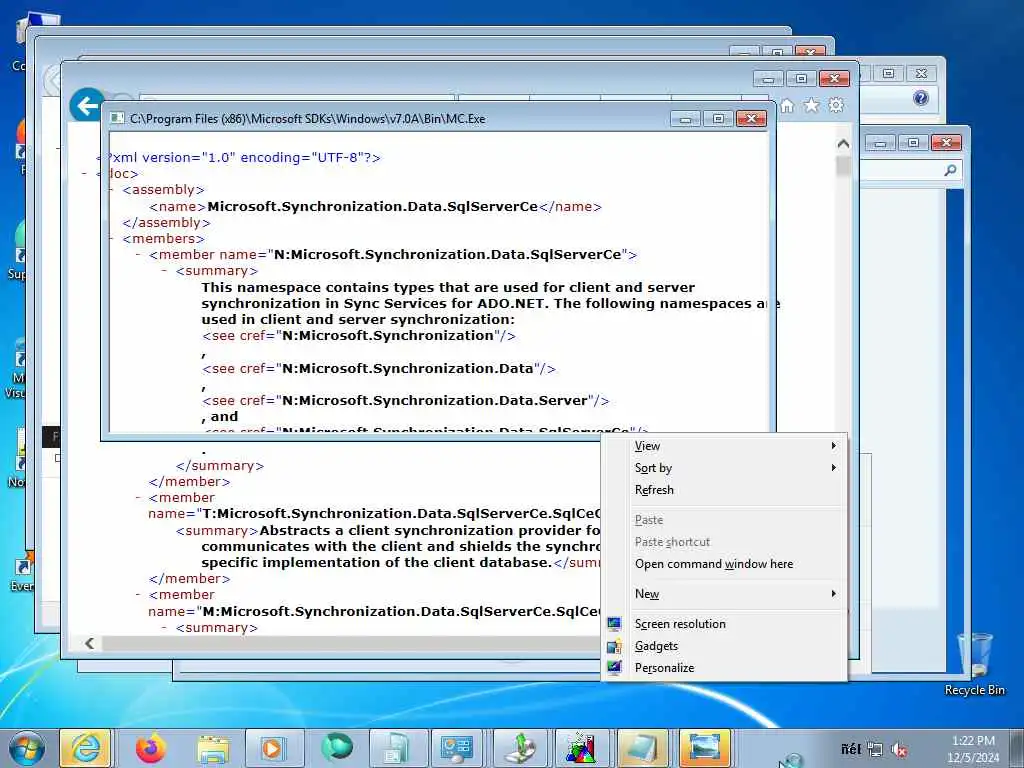This screenshot has width=1024, height=768.
Task: Click the vertical scrollbar up arrow
Action: click(x=843, y=144)
